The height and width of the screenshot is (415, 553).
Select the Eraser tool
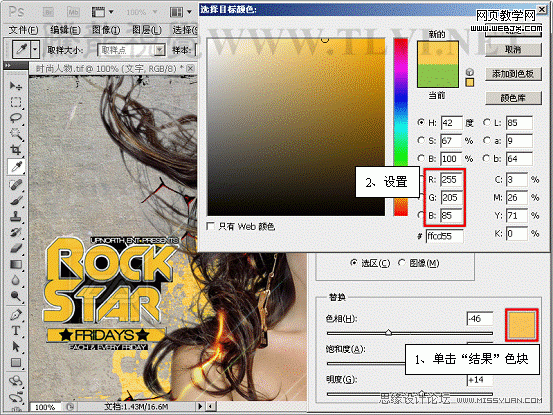(16, 248)
